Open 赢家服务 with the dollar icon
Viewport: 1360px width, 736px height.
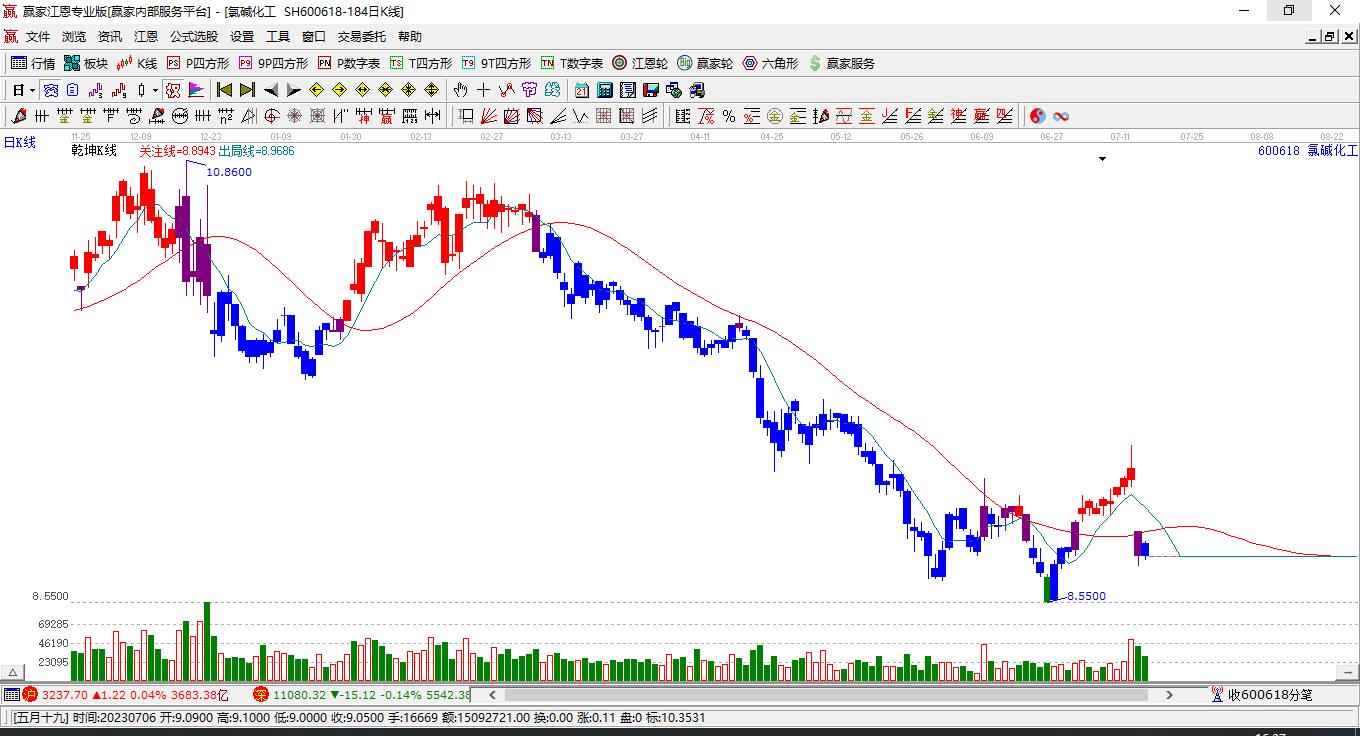click(x=841, y=63)
